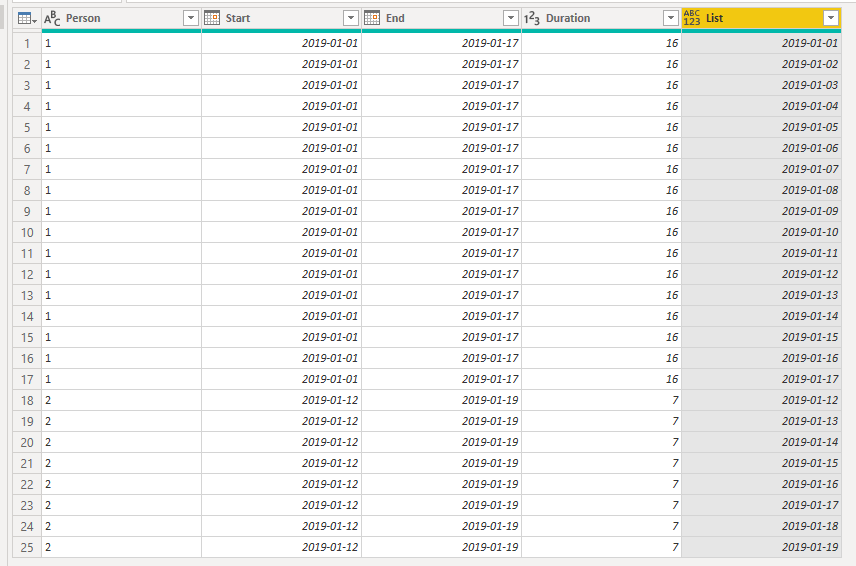856x566 pixels.
Task: Click the text type icon on Person
Action: 52,19
